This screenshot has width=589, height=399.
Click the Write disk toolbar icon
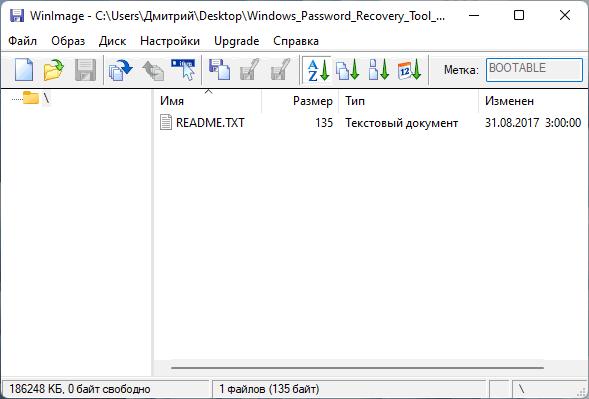(250, 70)
